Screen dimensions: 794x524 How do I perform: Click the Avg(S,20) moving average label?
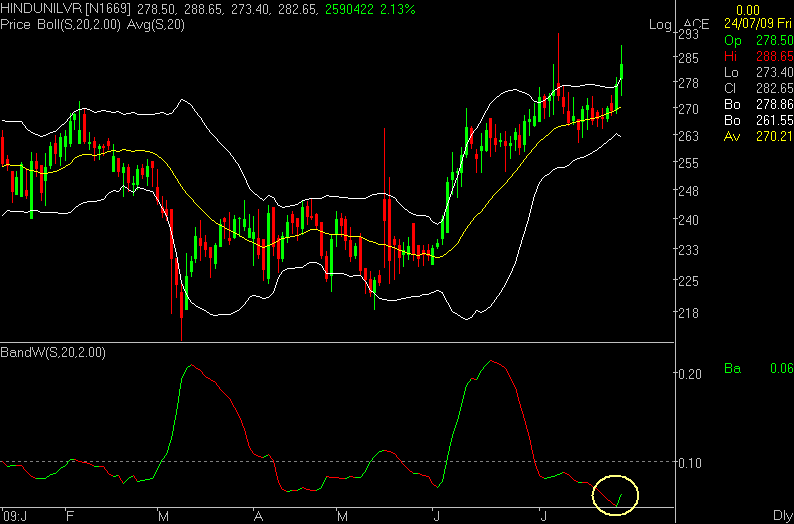154,24
